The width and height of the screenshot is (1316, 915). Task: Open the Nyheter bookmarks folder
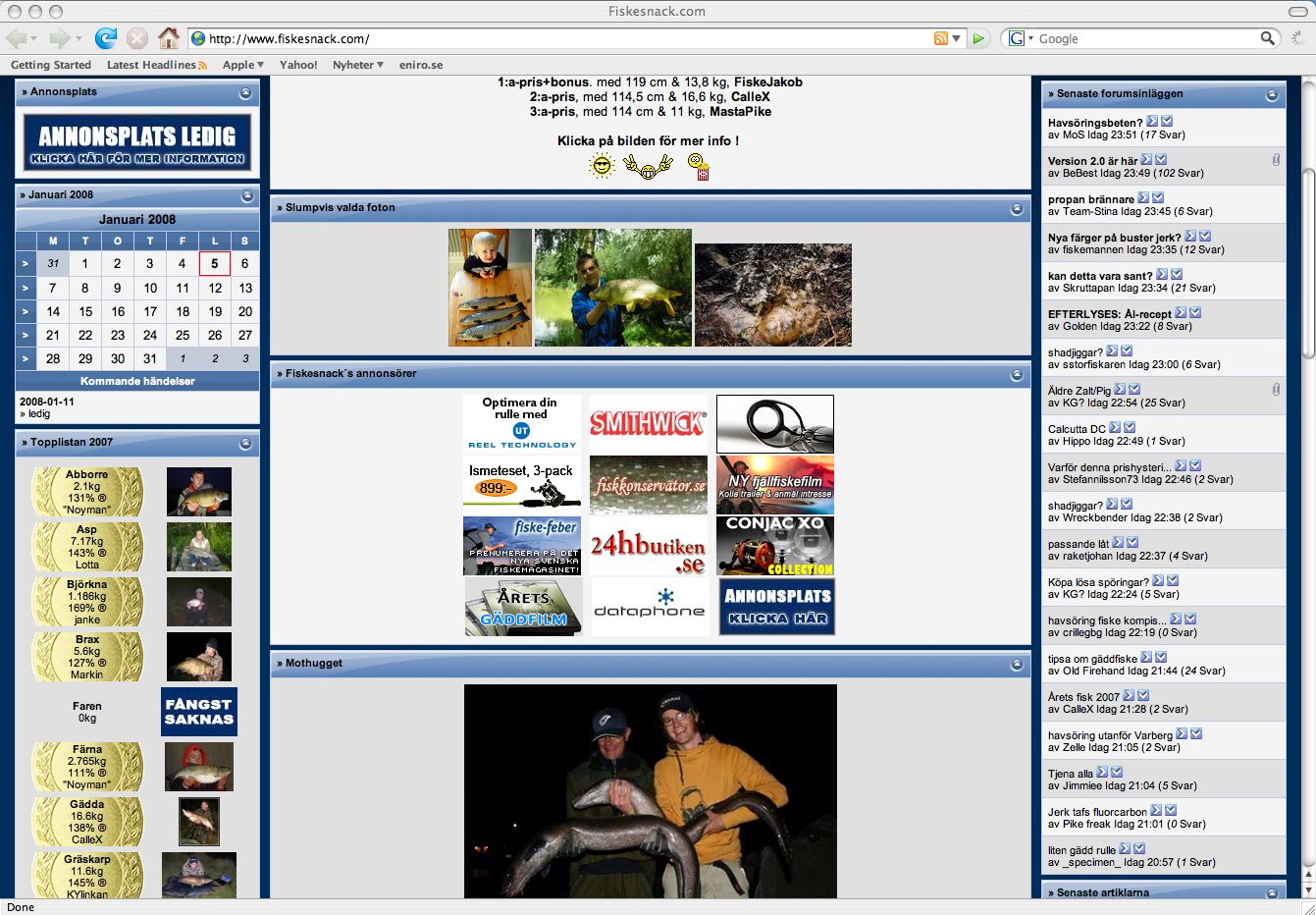[x=357, y=65]
